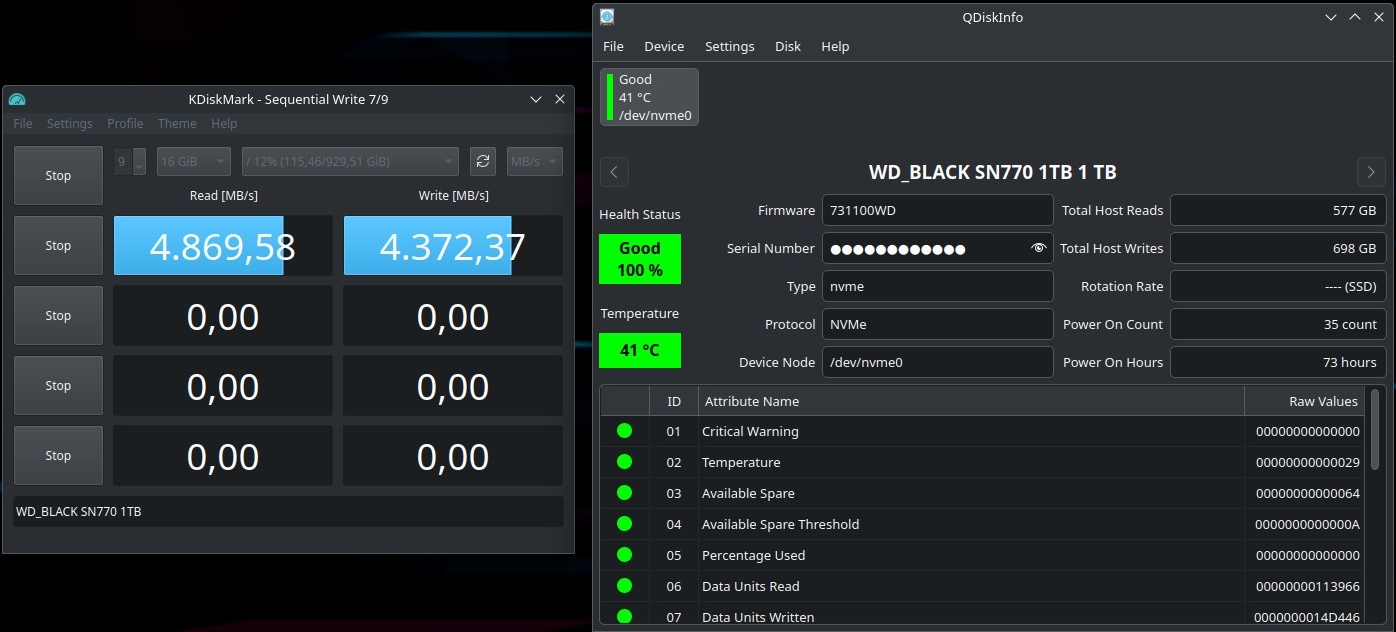Click the green status dot for Available Spare
1396x632 pixels.
(x=624, y=493)
